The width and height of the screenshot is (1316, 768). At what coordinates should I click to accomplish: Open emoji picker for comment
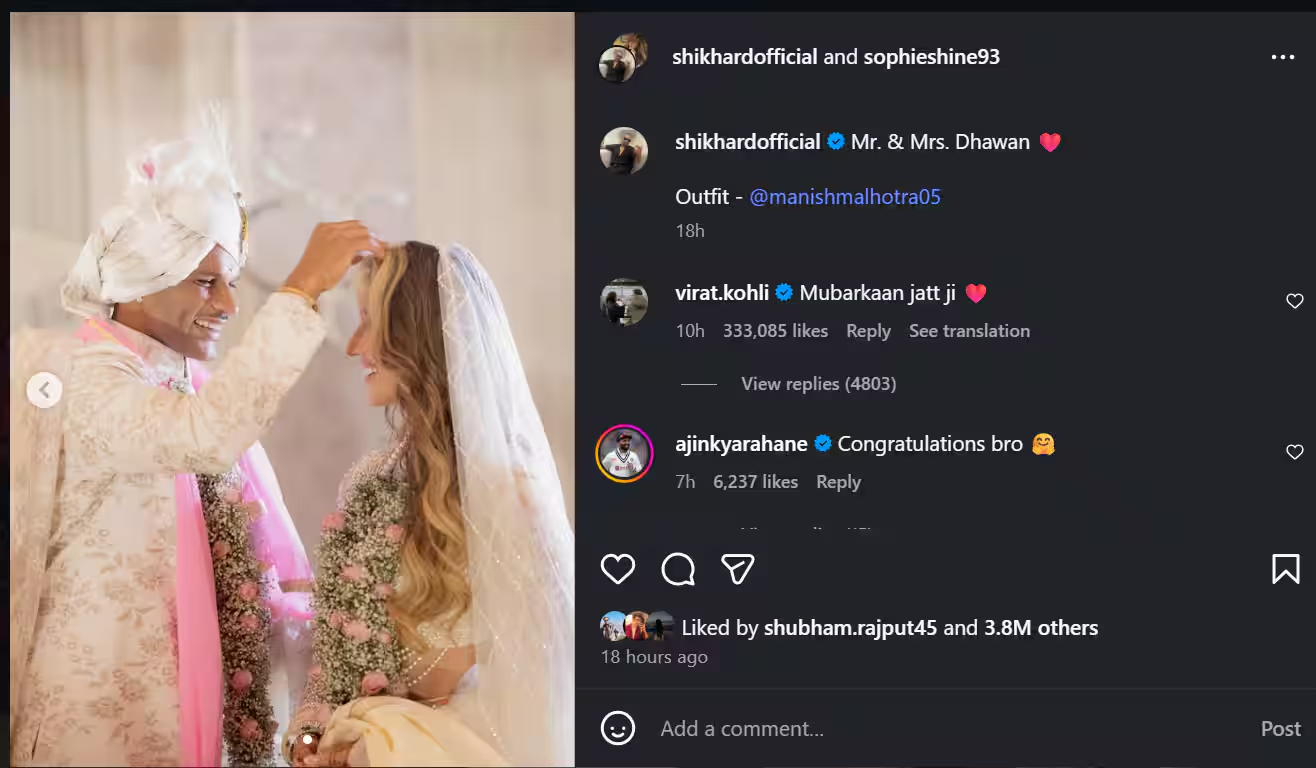click(618, 728)
